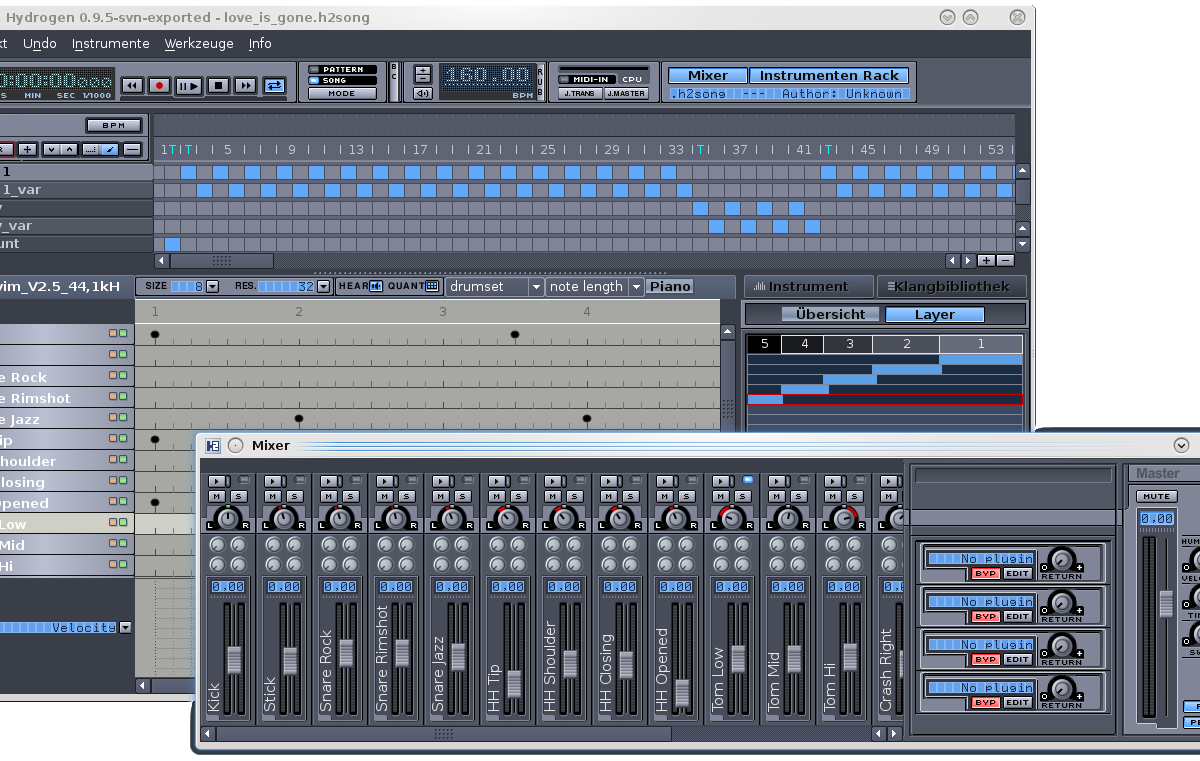The width and height of the screenshot is (1200, 761).
Task: Click the master MUTE button
Action: tap(1156, 496)
